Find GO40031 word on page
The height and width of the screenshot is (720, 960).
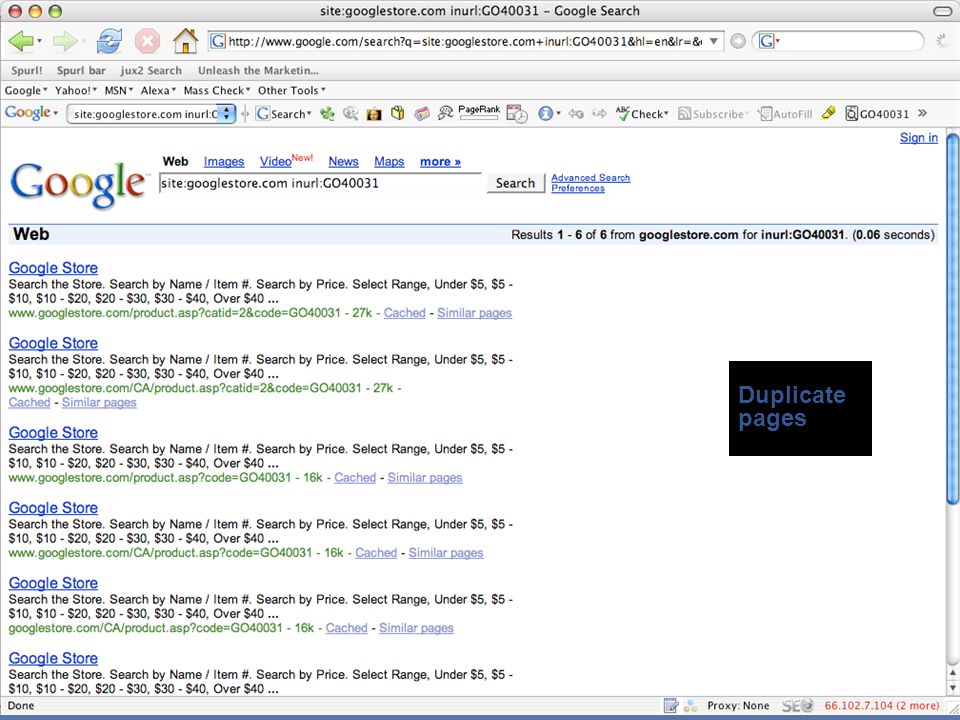click(877, 114)
